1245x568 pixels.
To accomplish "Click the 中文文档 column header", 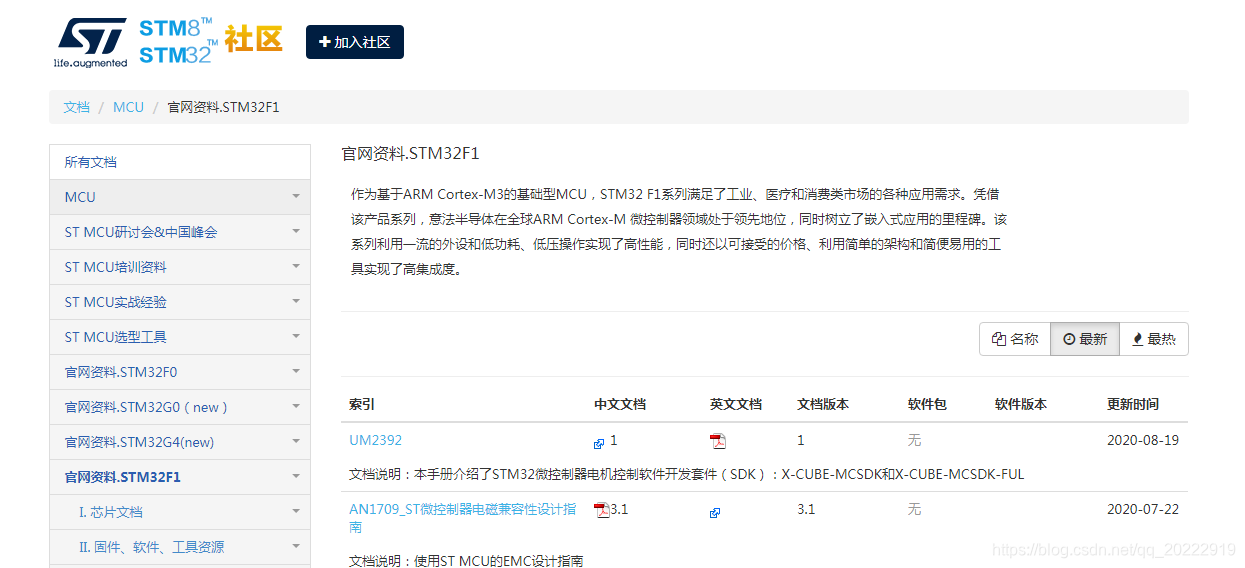I will [620, 404].
